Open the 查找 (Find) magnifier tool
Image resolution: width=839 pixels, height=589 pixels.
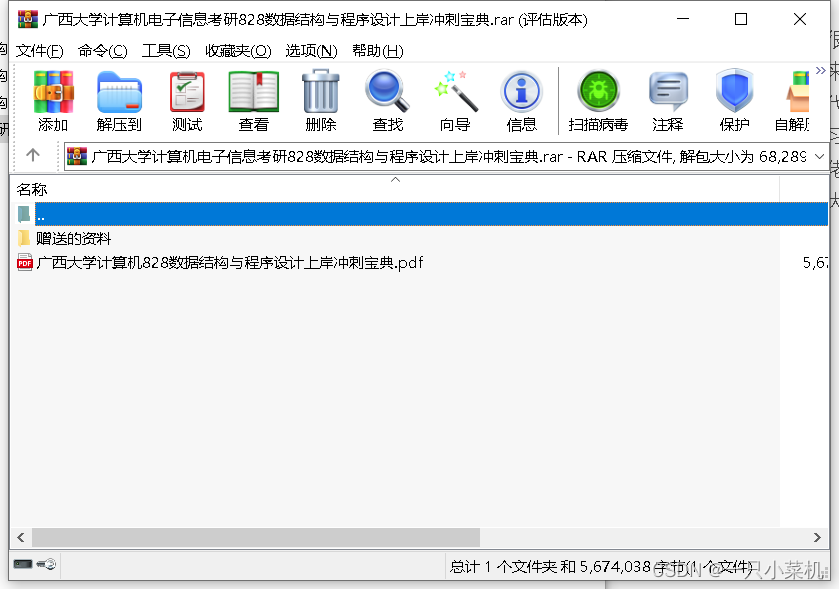(x=387, y=101)
